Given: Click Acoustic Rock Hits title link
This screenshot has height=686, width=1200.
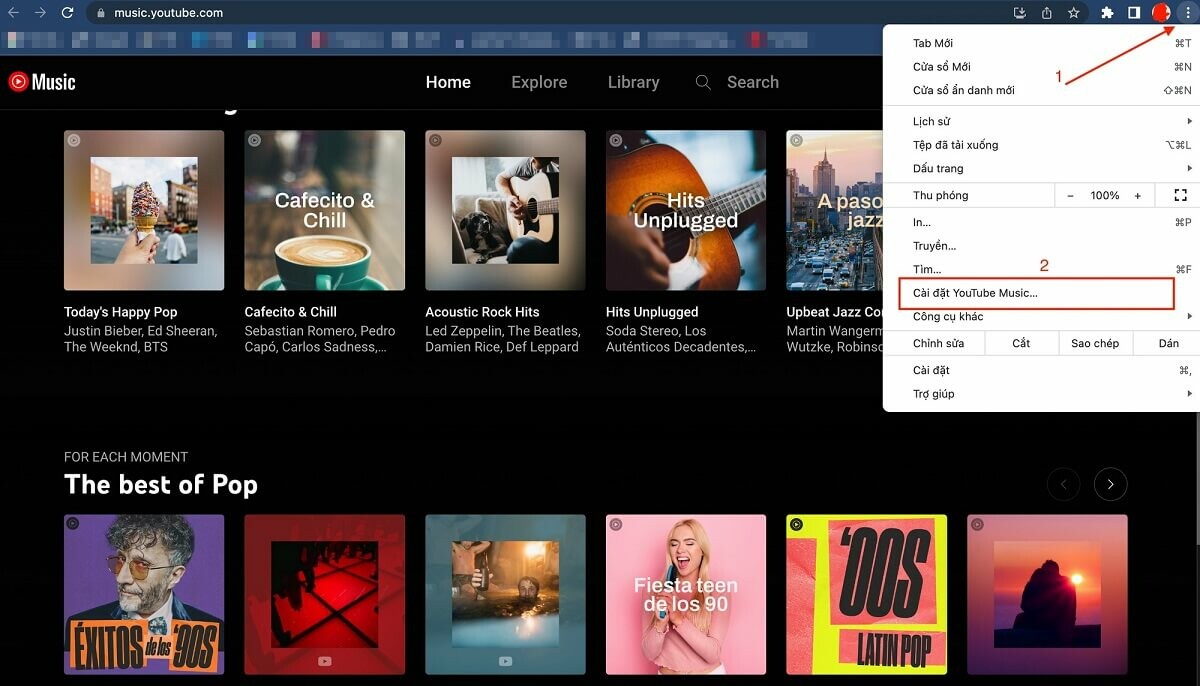Looking at the screenshot, I should (482, 312).
